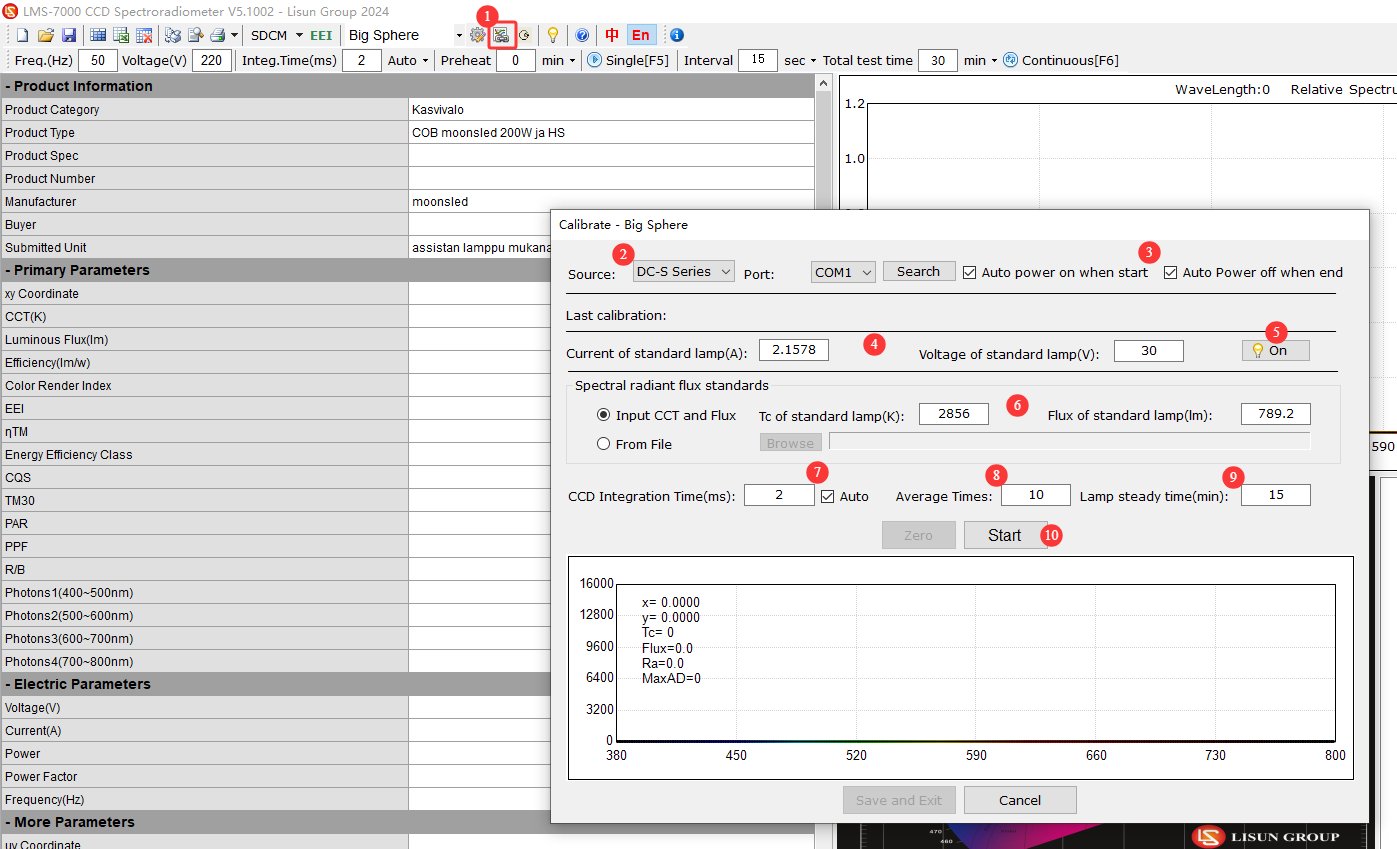Cancel the Calibrate dialog
The image size is (1397, 849).
click(x=1020, y=800)
